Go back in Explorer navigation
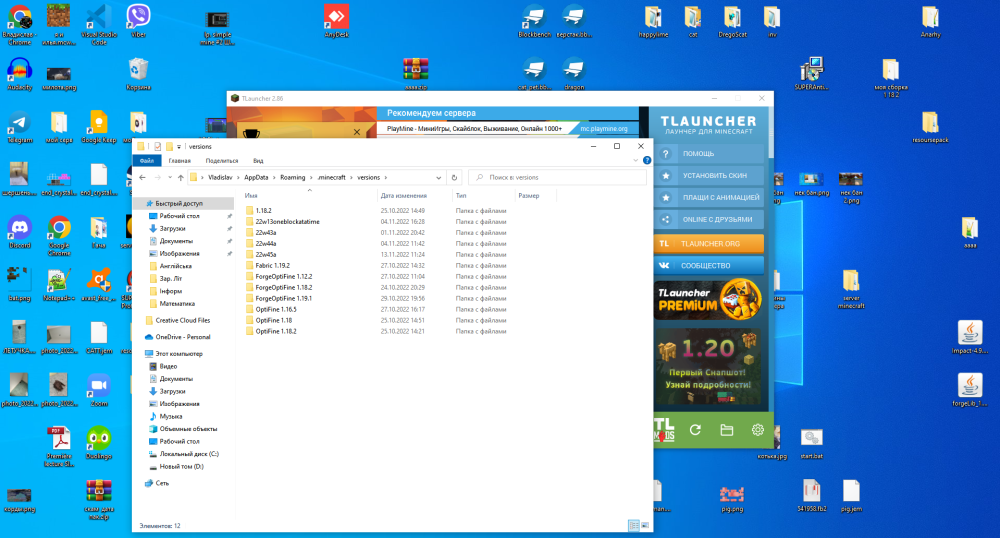Image resolution: width=1000 pixels, height=538 pixels. 143,178
